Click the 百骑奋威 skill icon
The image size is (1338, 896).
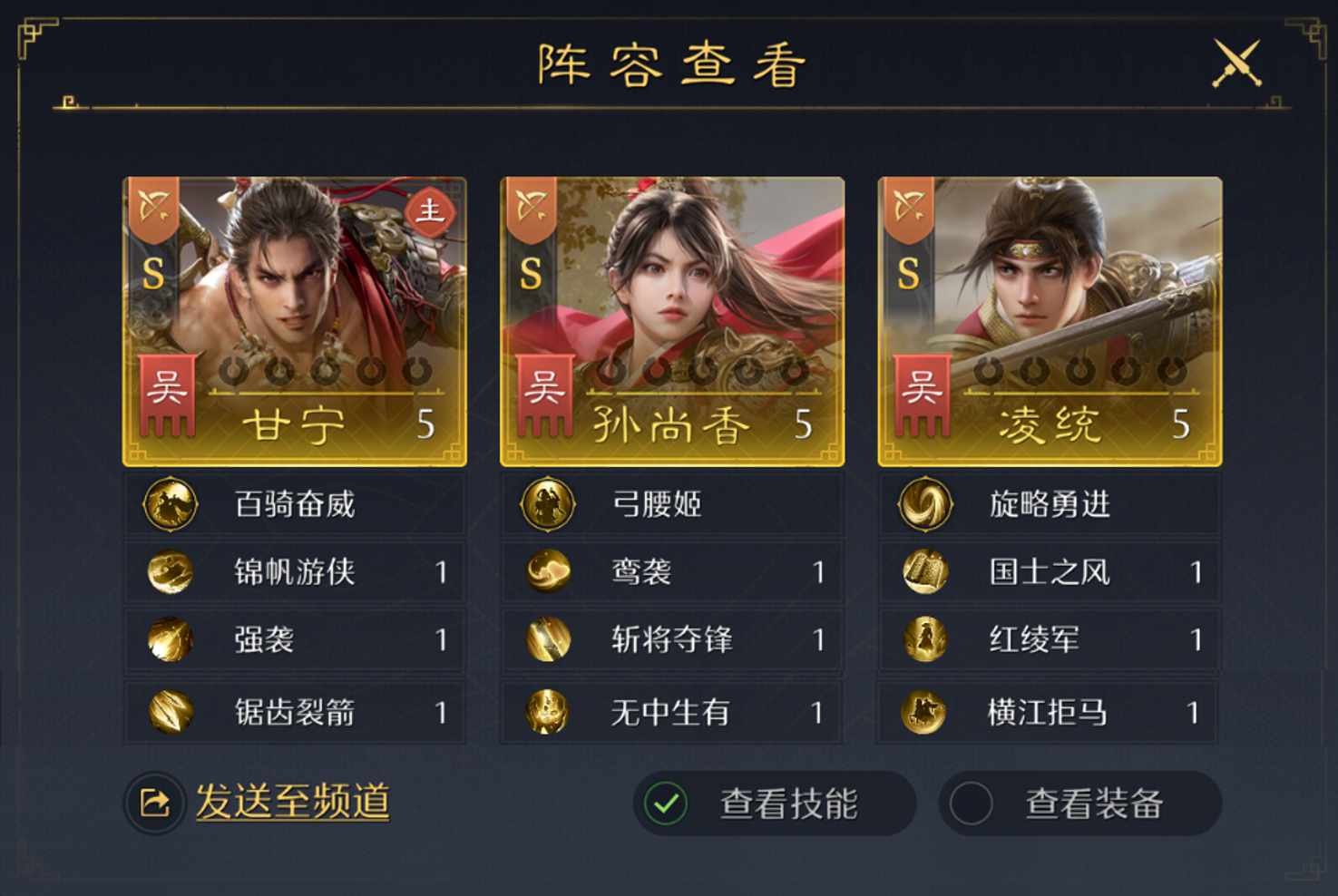171,504
